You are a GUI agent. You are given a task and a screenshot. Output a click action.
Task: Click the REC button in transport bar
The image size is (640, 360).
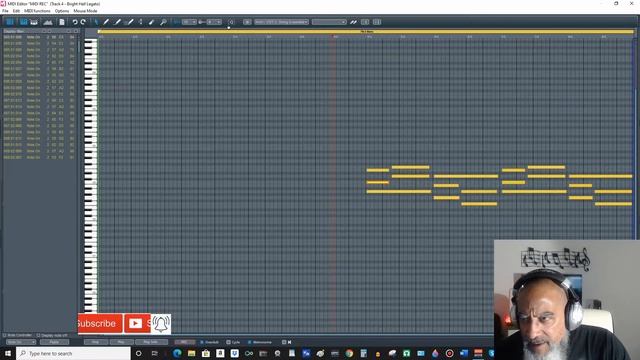click(x=184, y=342)
